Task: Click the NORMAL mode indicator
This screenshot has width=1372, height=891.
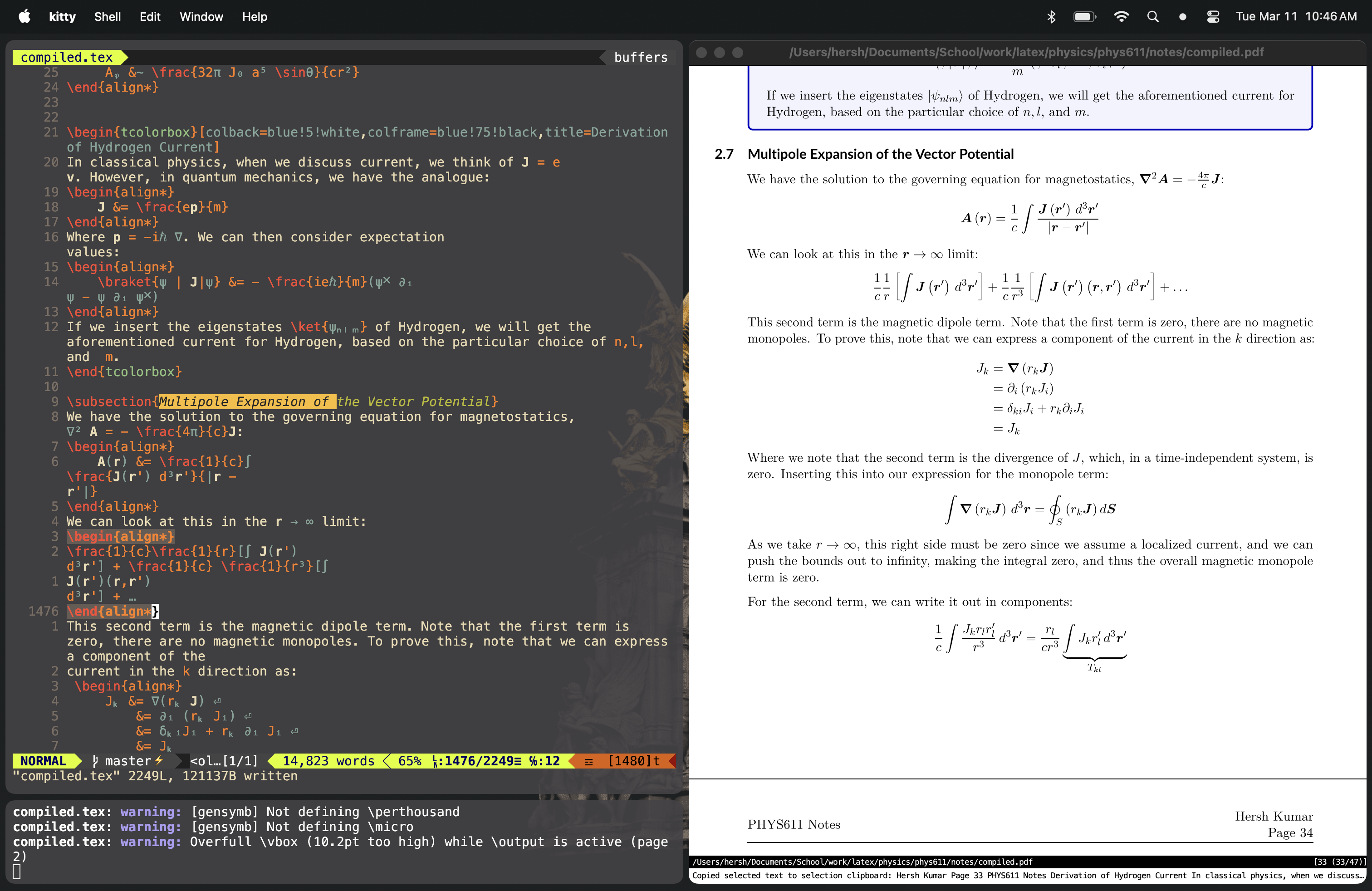Action: click(x=43, y=761)
